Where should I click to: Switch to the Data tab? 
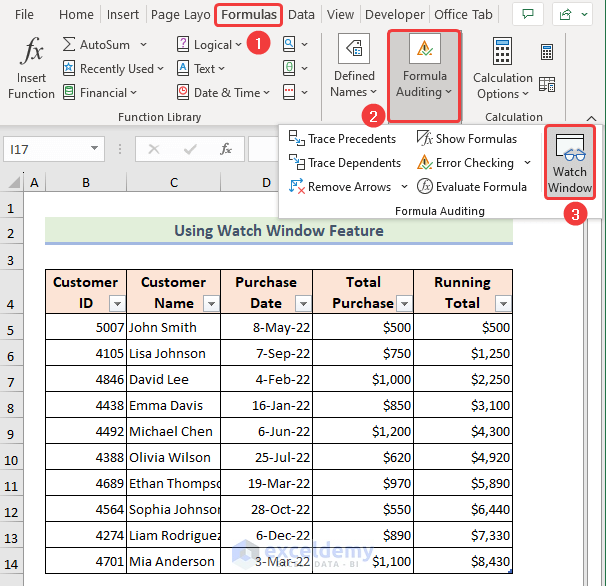coord(301,15)
